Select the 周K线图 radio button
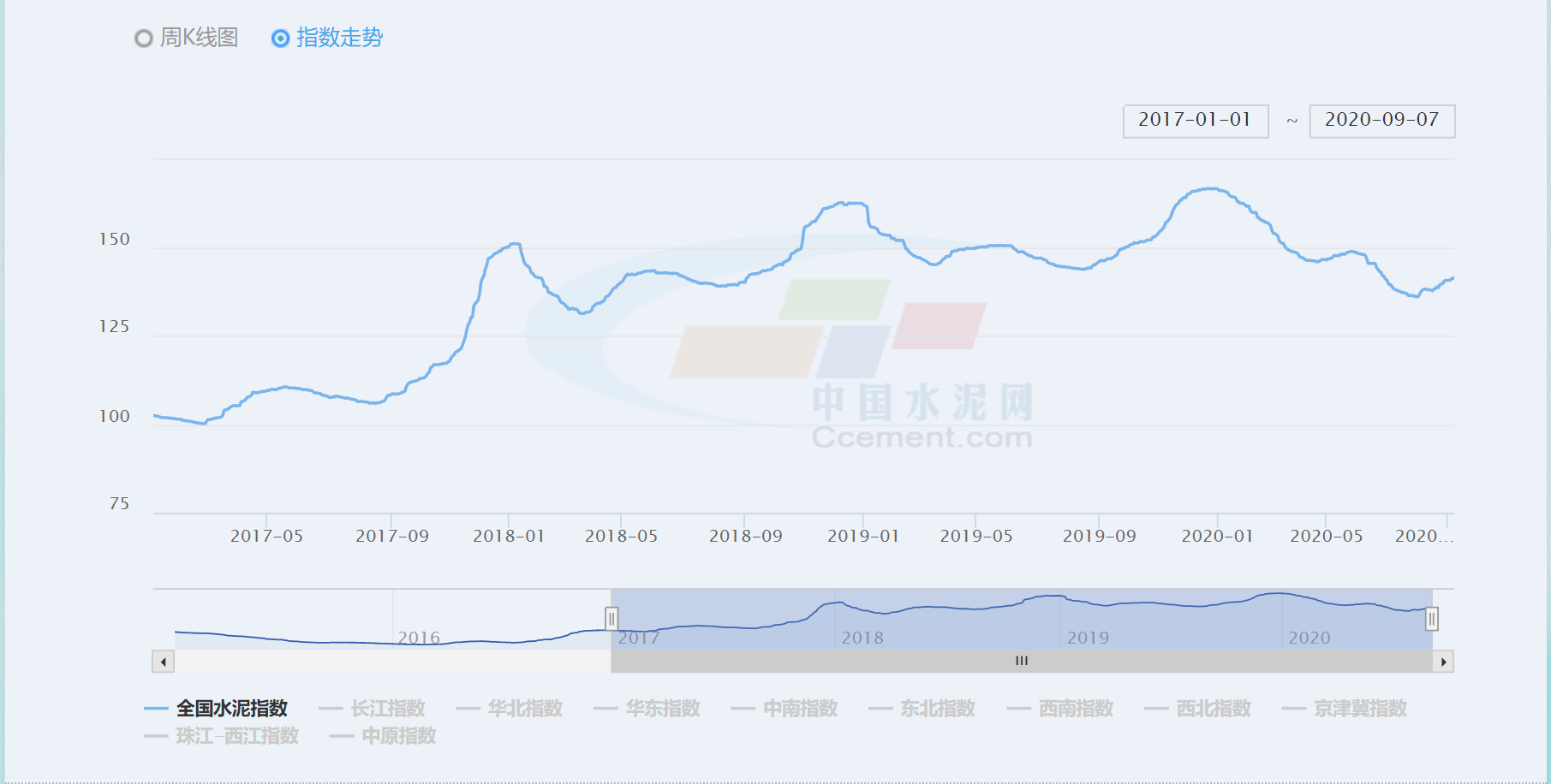 144,39
